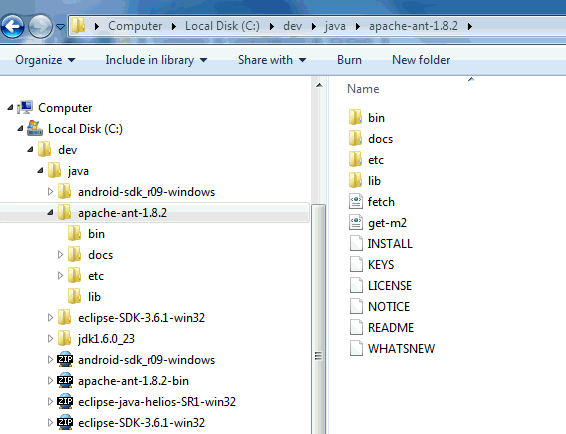
Task: Open the Share with menu
Action: coord(272,60)
